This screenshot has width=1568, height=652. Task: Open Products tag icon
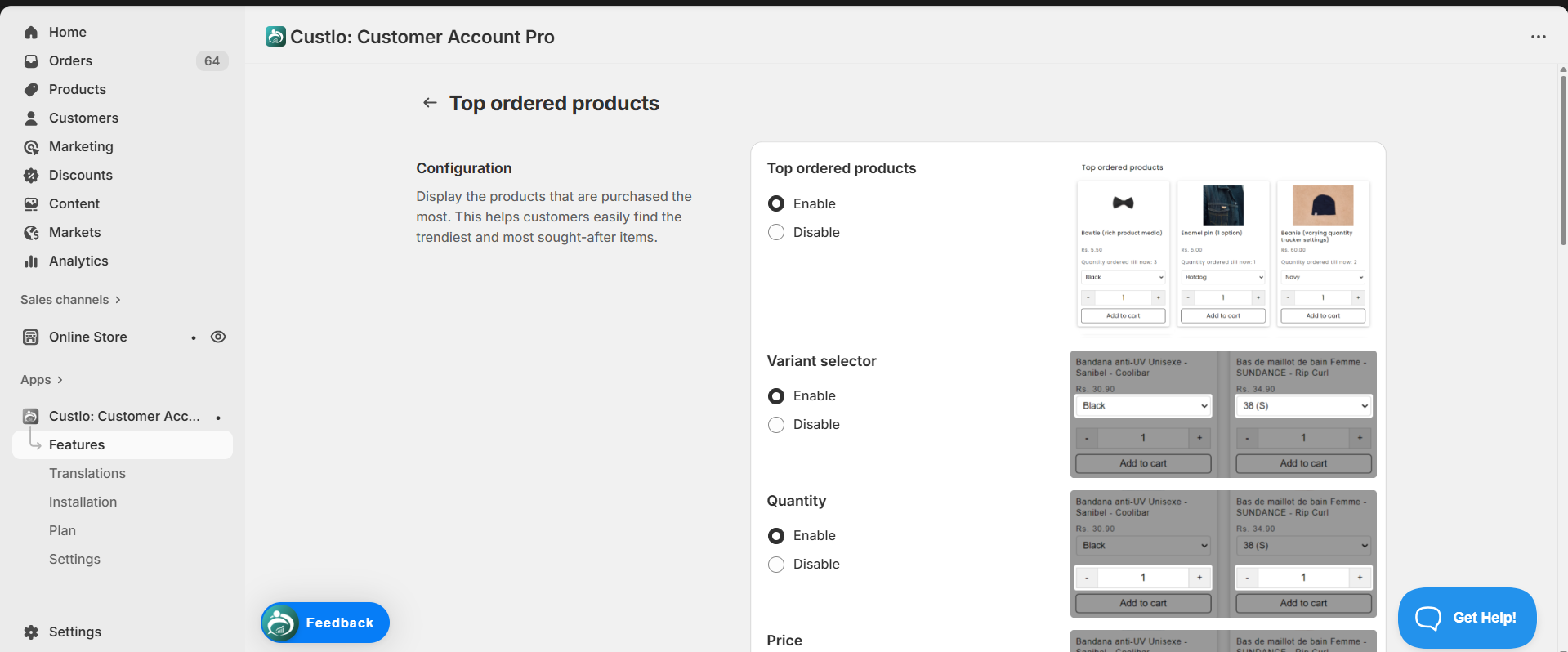coord(31,90)
